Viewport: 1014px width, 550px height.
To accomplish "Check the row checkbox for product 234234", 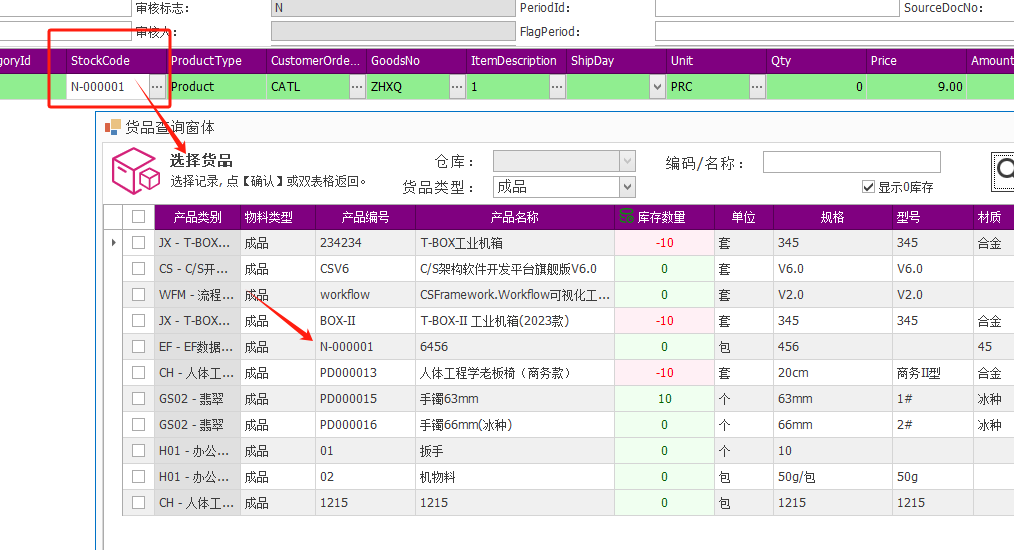I will (138, 243).
